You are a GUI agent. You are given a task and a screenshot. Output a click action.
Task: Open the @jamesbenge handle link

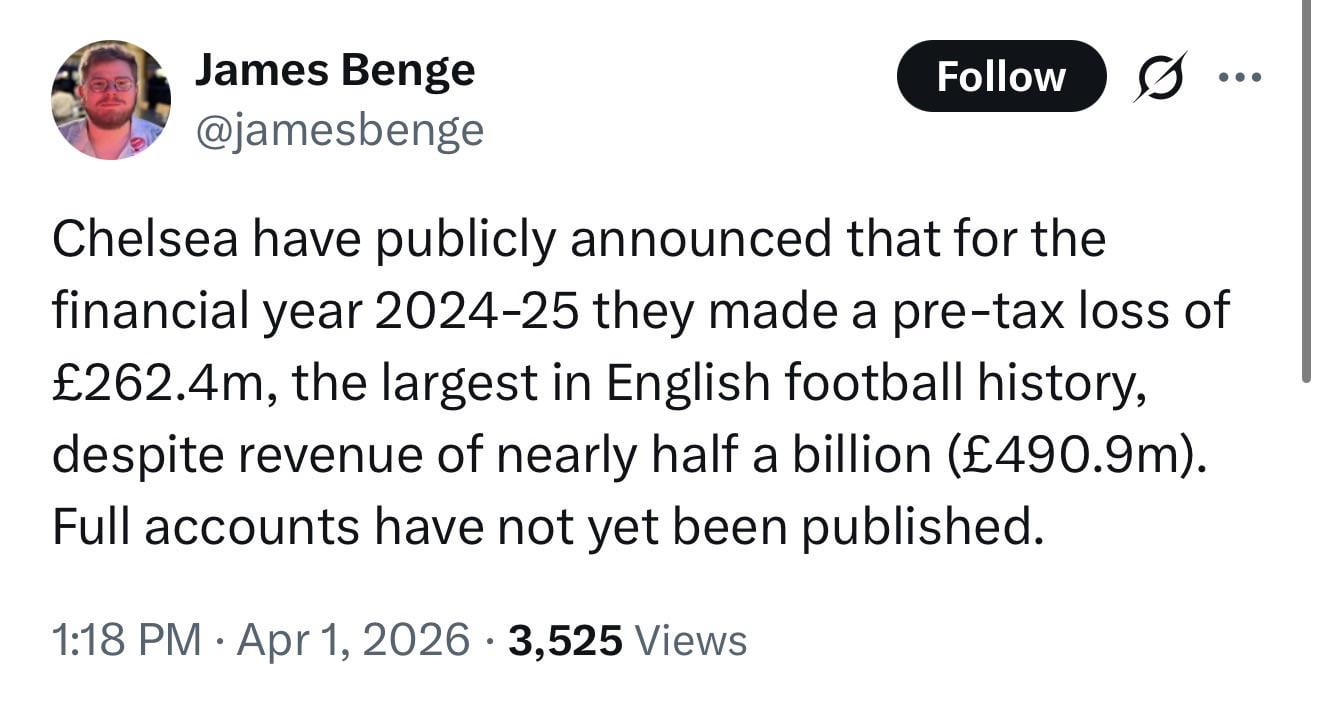tap(339, 130)
